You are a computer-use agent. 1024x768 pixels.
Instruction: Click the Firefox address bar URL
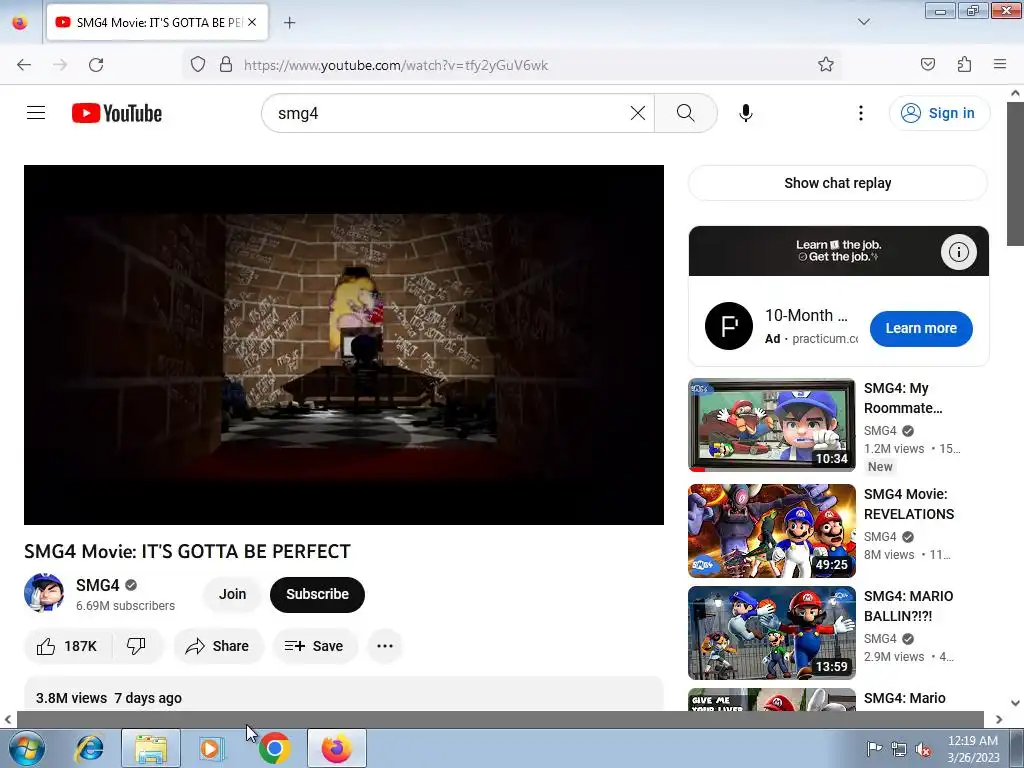tap(396, 65)
